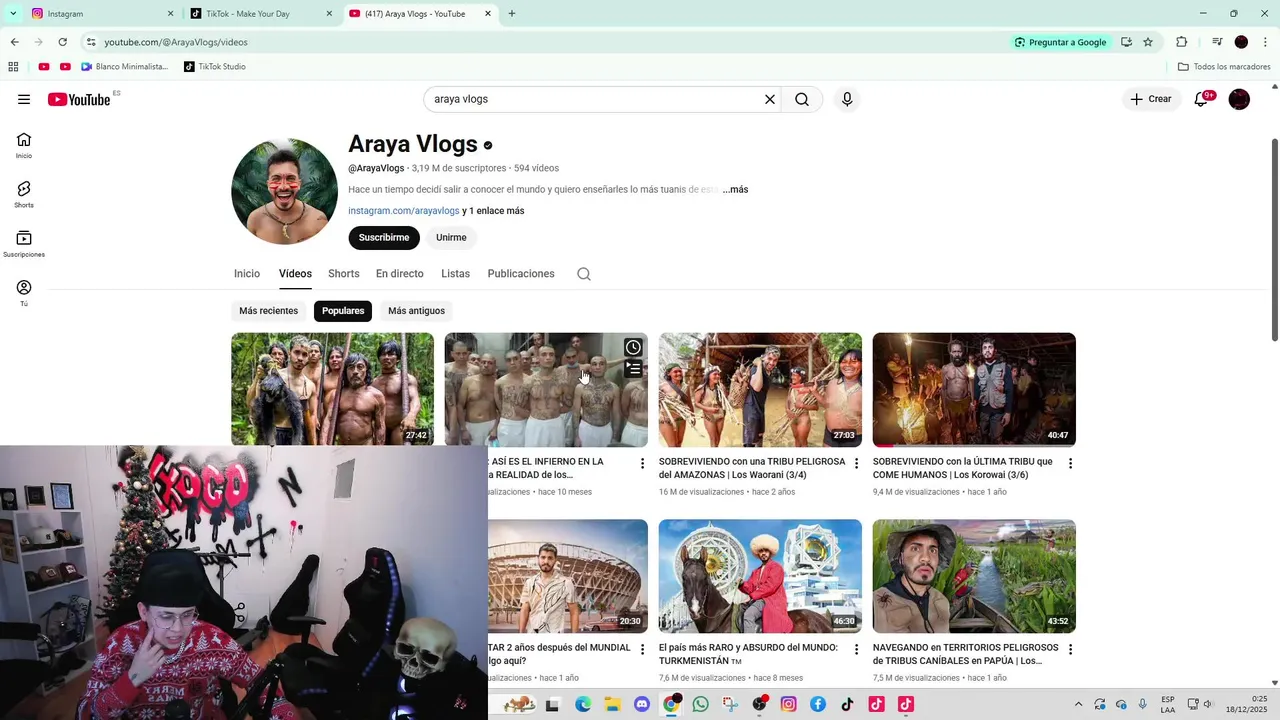Open YouTube notifications bell
The image size is (1280, 720).
coord(1202,99)
